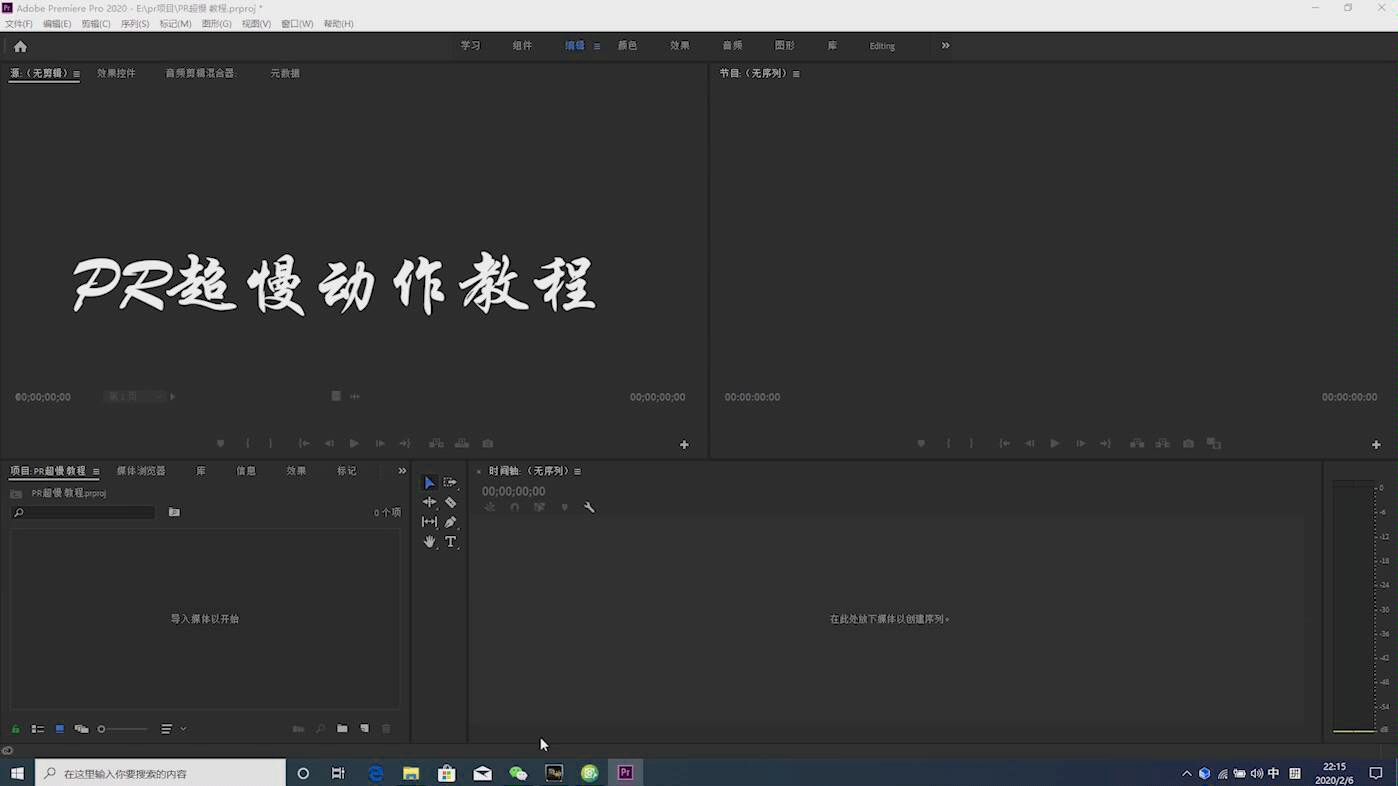Viewport: 1398px width, 786px height.
Task: Click the timeline timecode field
Action: (513, 491)
